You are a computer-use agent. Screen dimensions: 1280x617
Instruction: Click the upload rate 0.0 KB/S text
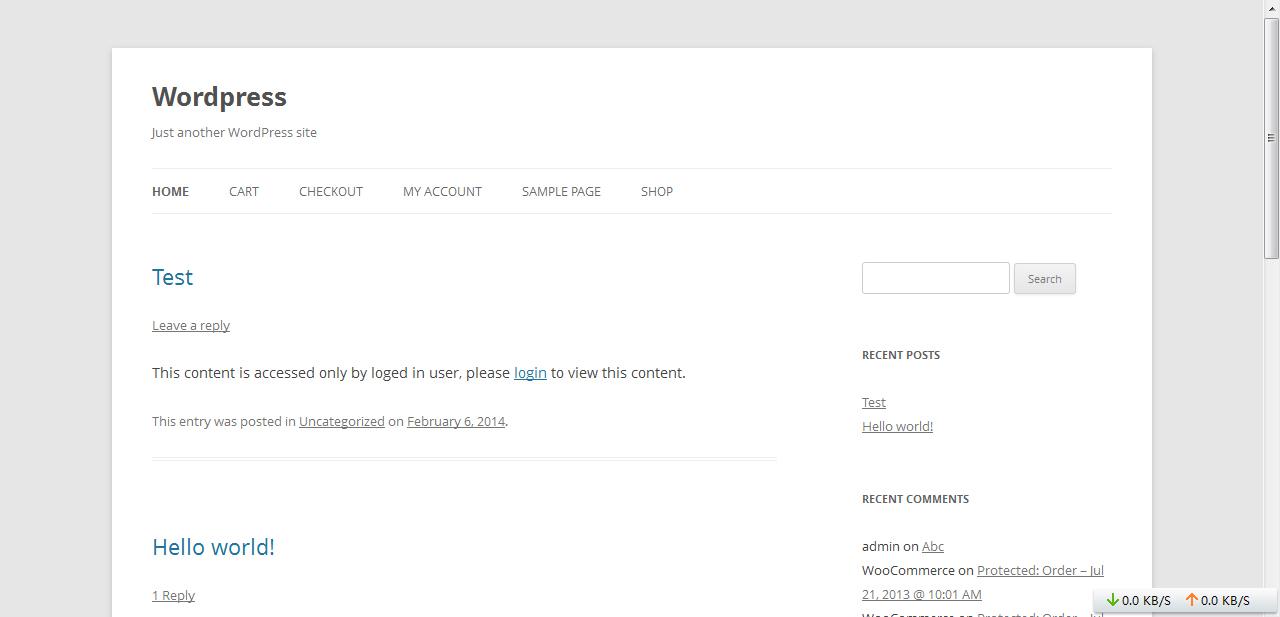(x=1225, y=601)
